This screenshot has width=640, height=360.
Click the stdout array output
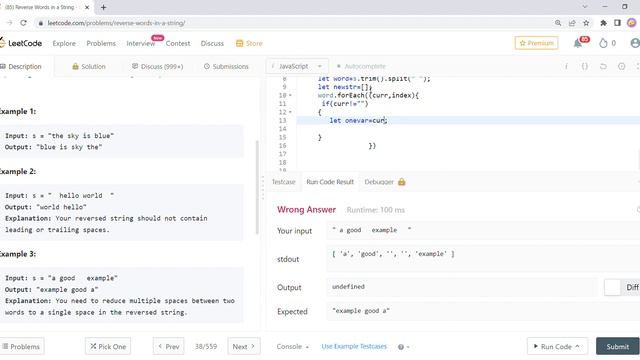click(x=393, y=254)
